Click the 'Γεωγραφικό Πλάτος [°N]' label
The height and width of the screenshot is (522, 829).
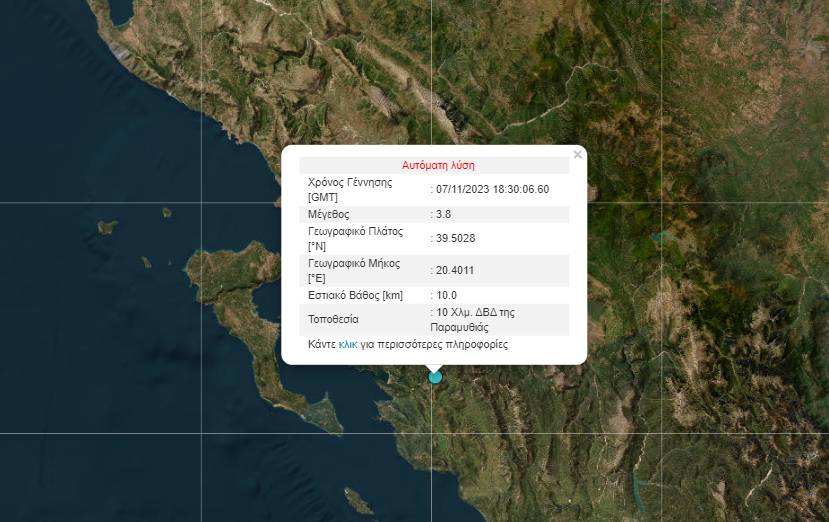tap(356, 238)
